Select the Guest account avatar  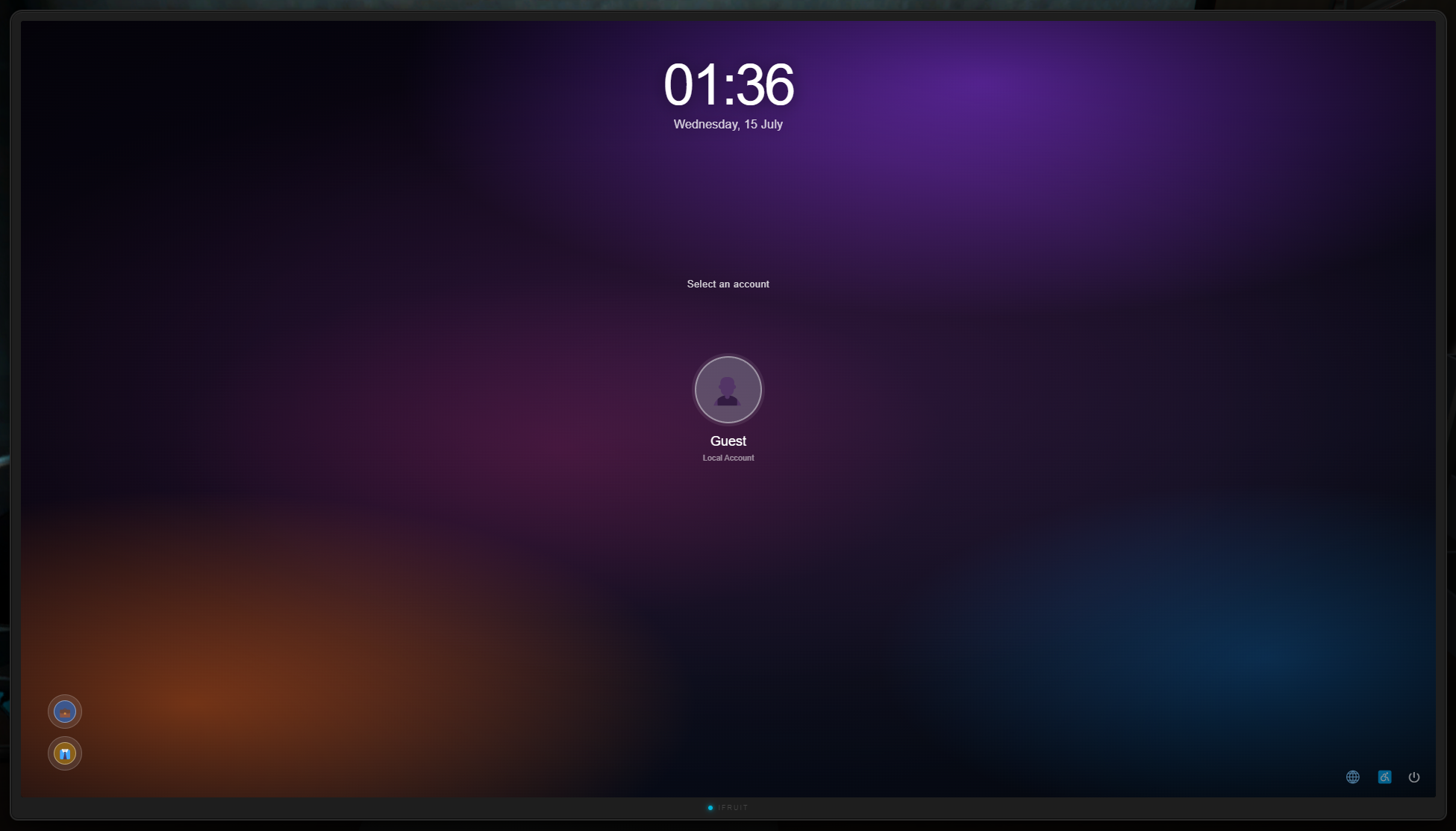[728, 390]
